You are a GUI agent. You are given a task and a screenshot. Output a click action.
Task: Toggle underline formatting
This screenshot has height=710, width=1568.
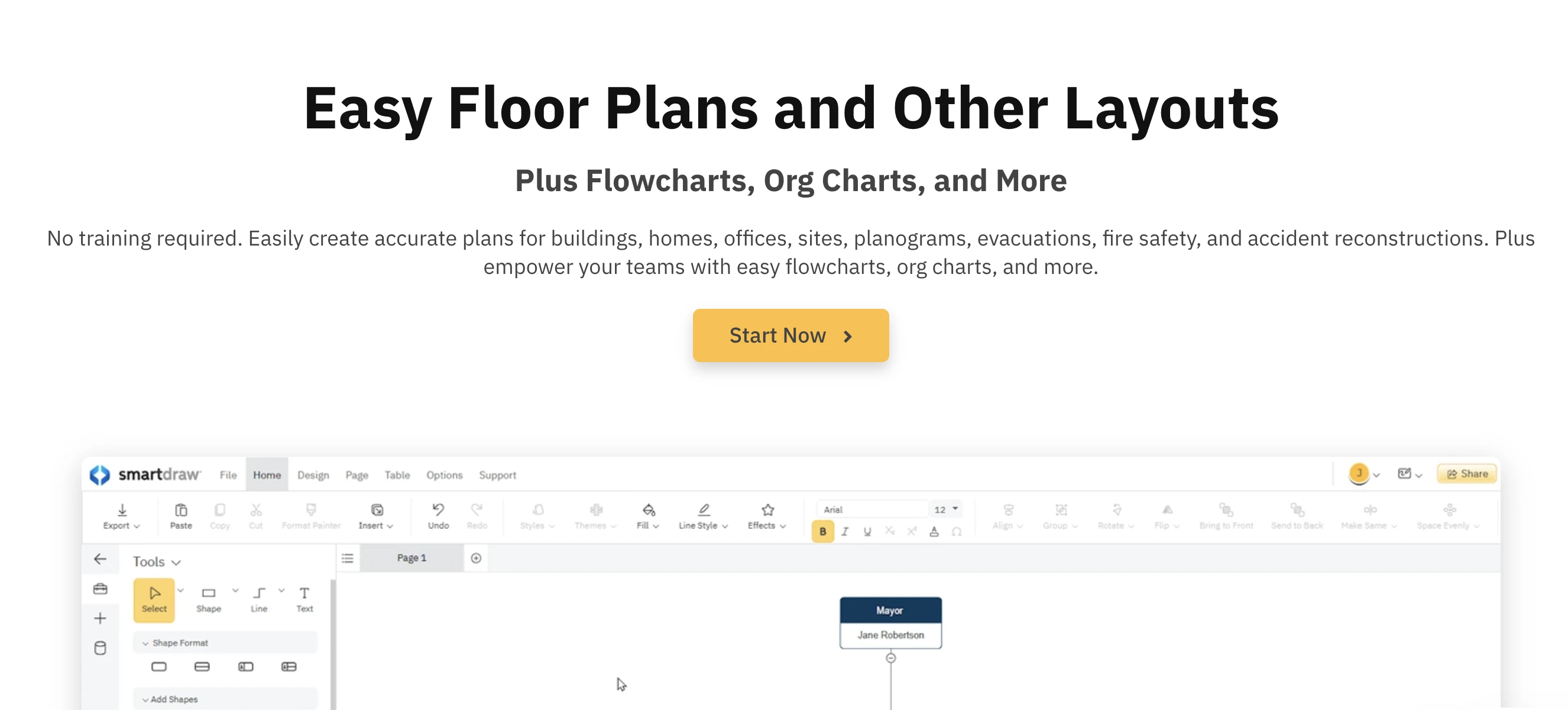[867, 531]
